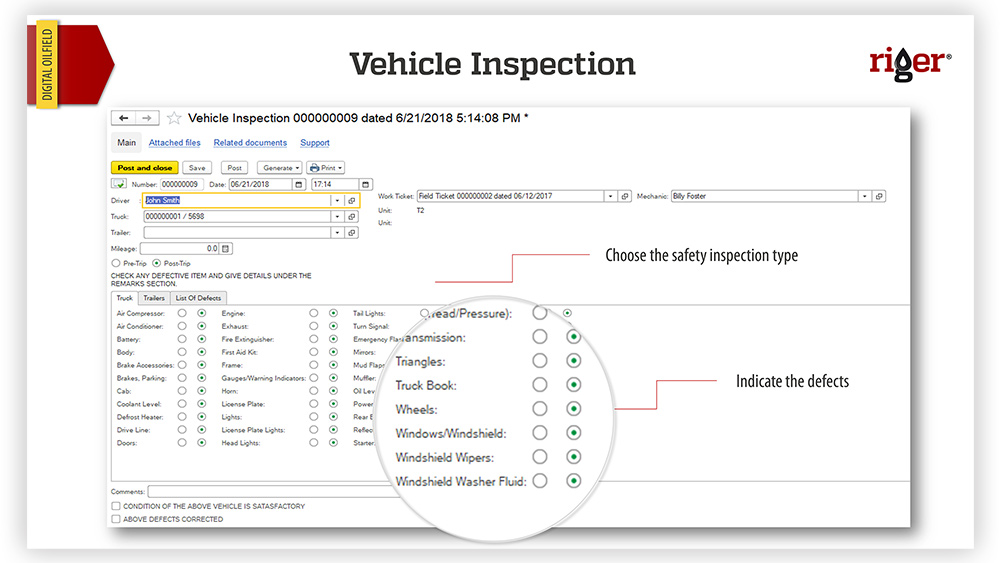Check Condition of vehicle is satisfactory

click(x=116, y=506)
